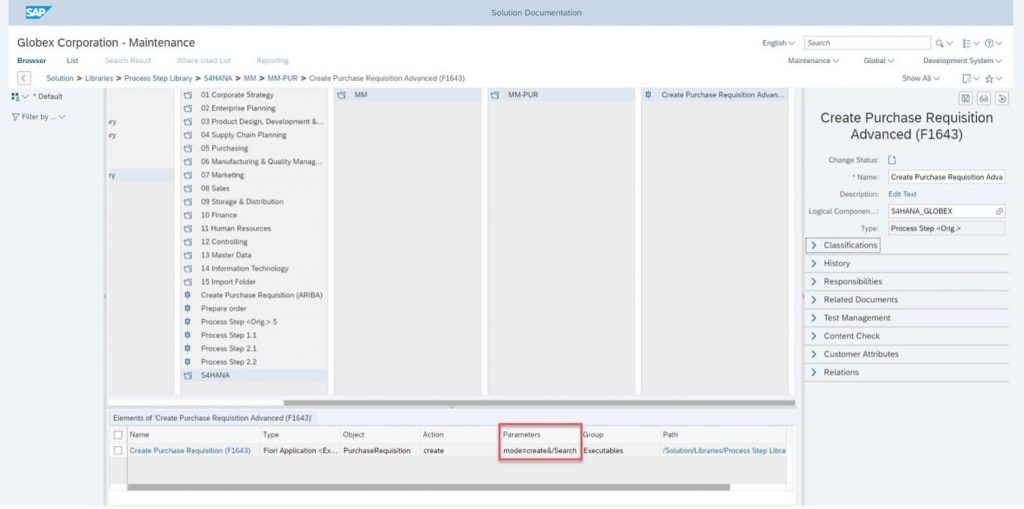Click the back arrow in the breadcrumb
The height and width of the screenshot is (509, 1024).
(x=24, y=78)
